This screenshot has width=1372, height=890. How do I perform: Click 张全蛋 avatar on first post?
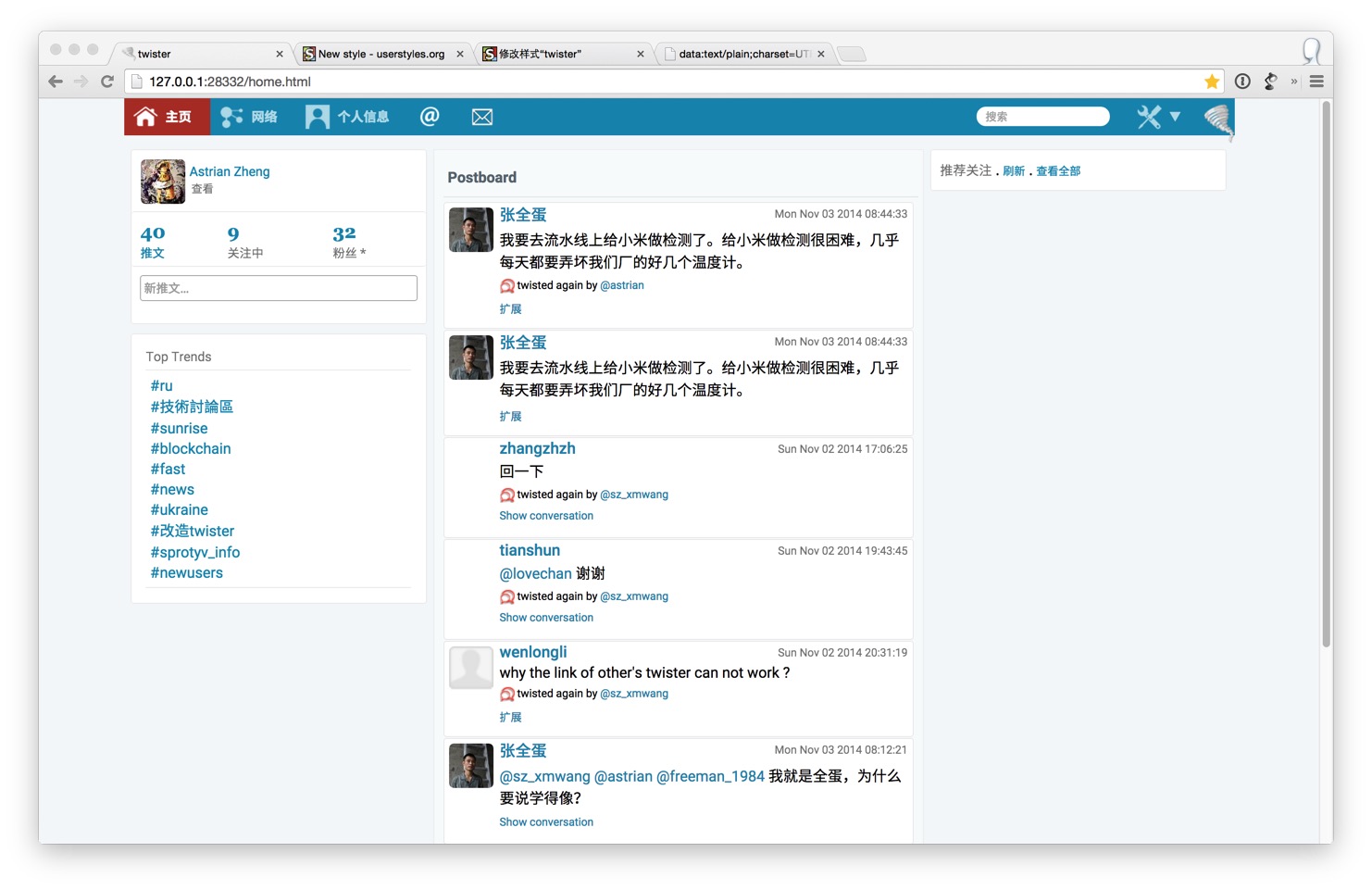tap(471, 230)
